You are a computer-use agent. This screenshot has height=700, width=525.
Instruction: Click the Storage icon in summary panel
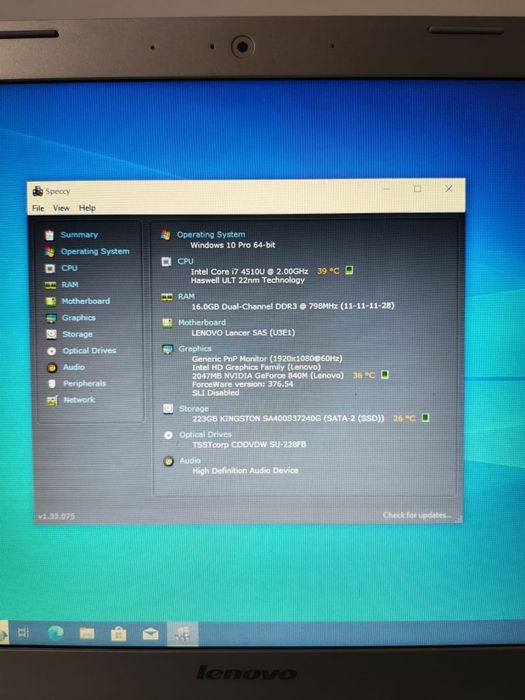coord(168,408)
